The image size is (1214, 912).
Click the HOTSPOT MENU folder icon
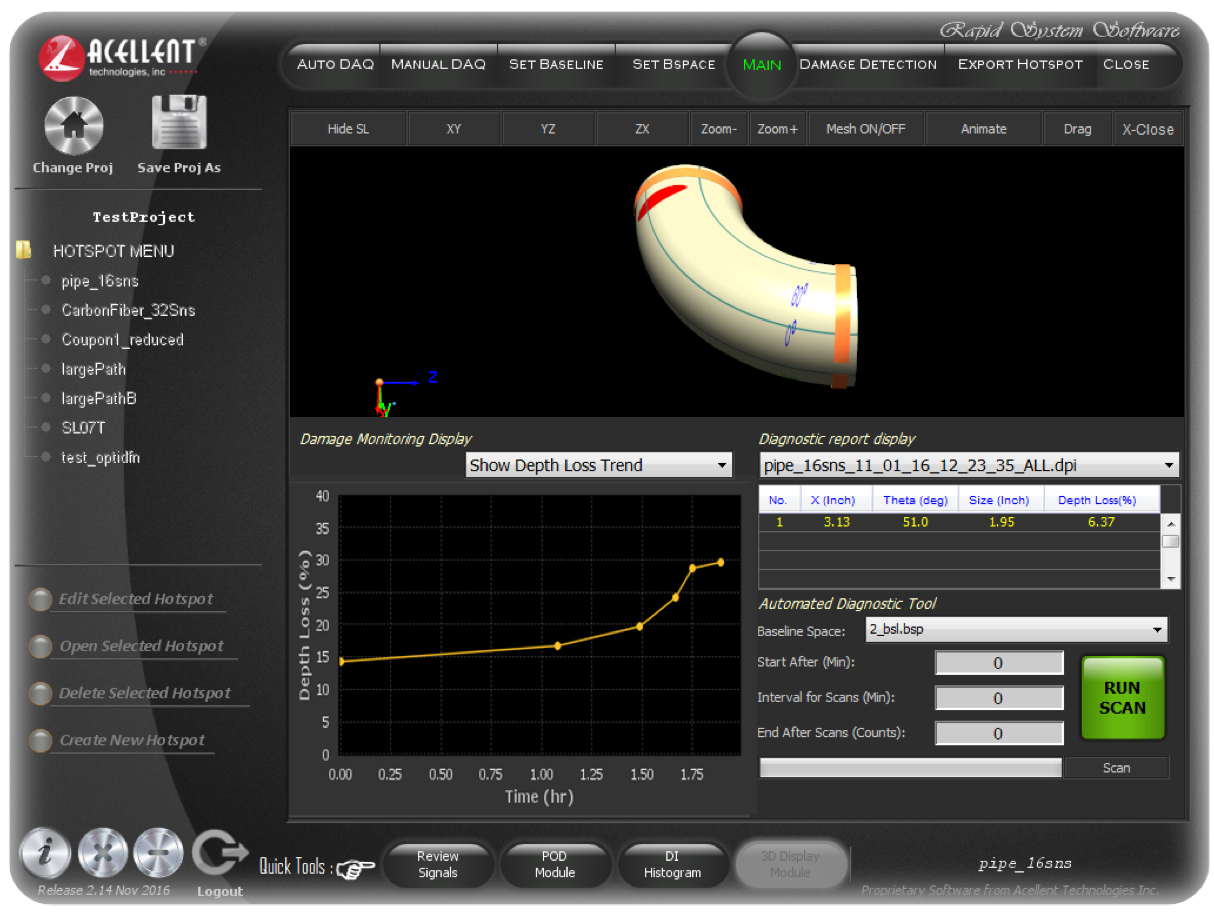pyautogui.click(x=22, y=249)
